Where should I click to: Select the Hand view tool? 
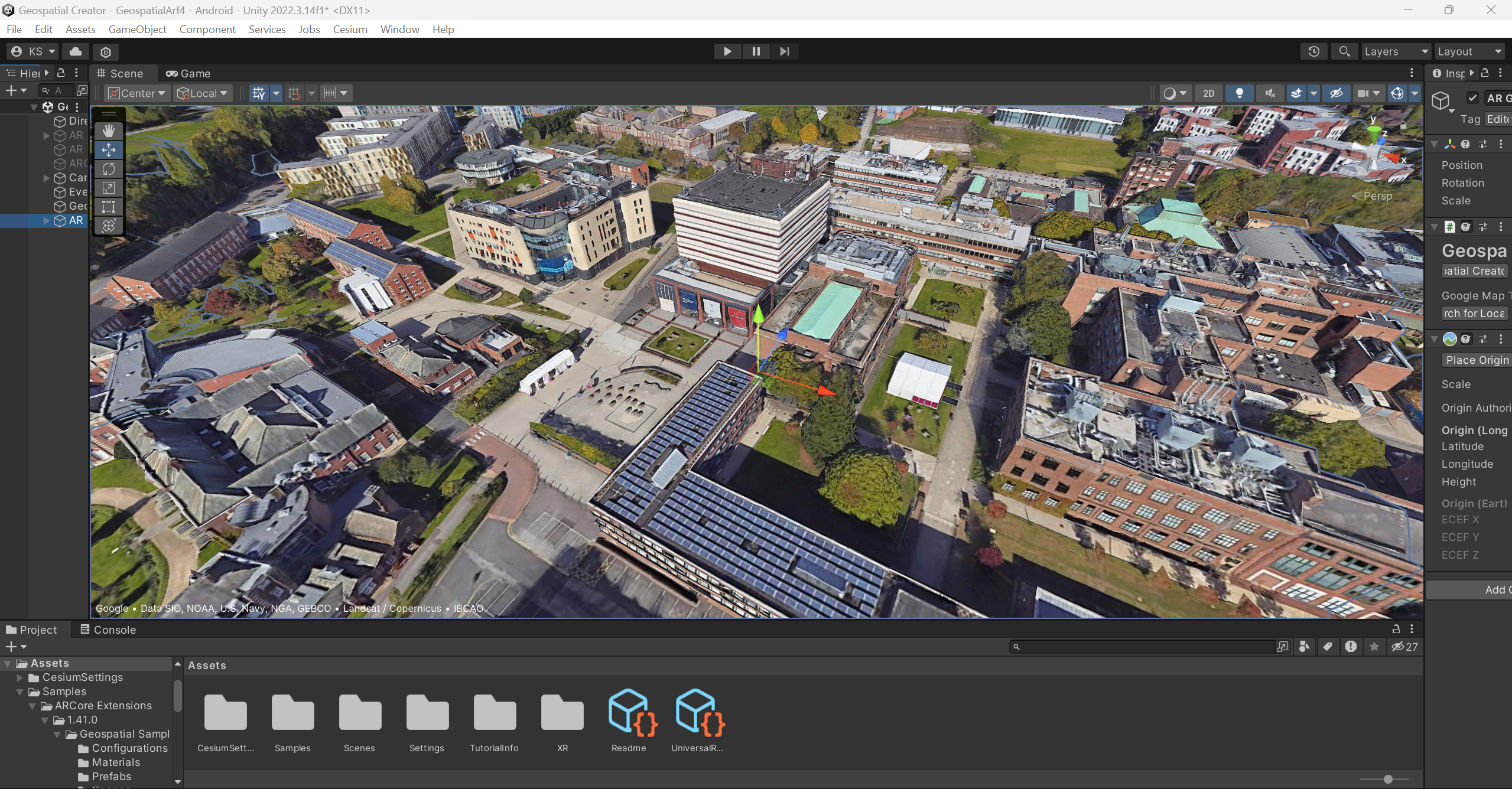tap(109, 131)
